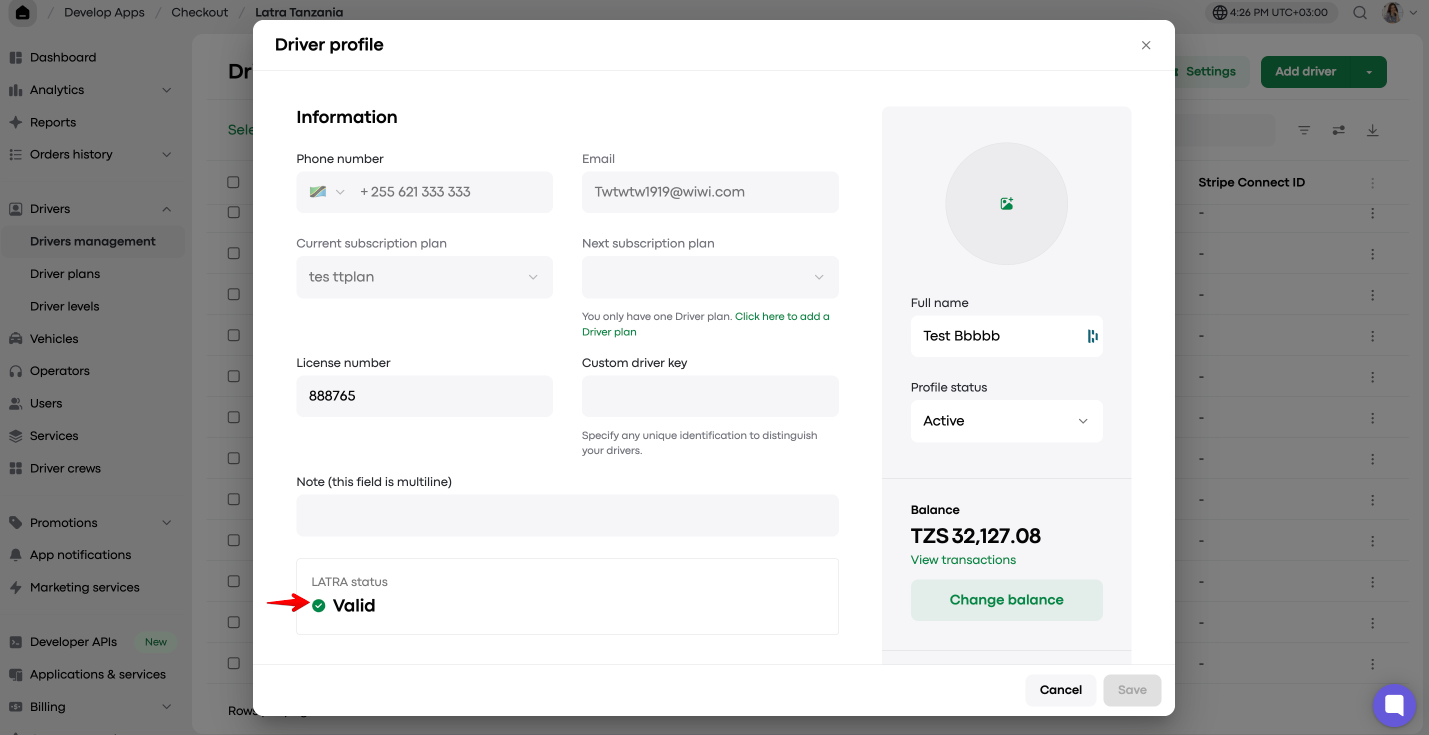Open the Profile status dropdown
The image size is (1429, 735).
pyautogui.click(x=1007, y=421)
